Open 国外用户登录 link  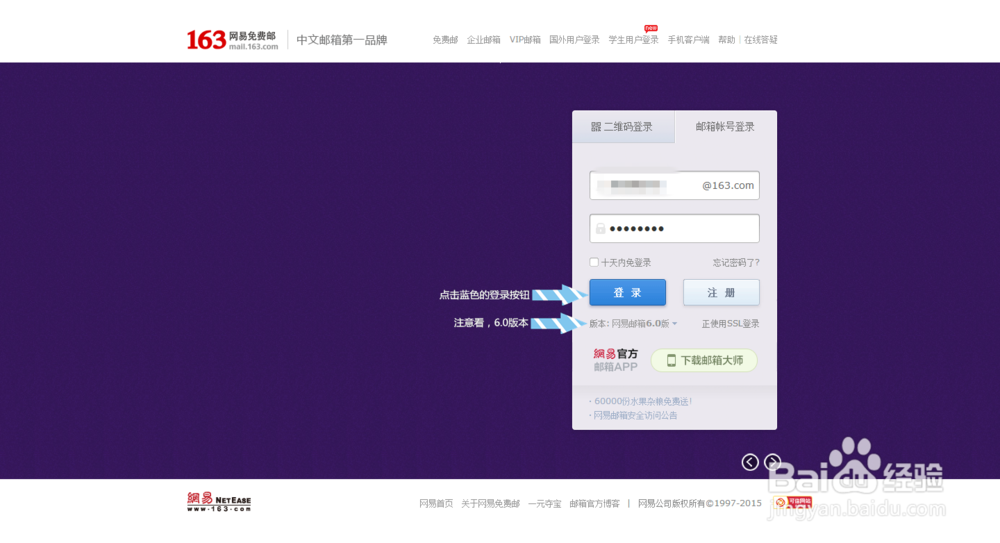(x=574, y=40)
